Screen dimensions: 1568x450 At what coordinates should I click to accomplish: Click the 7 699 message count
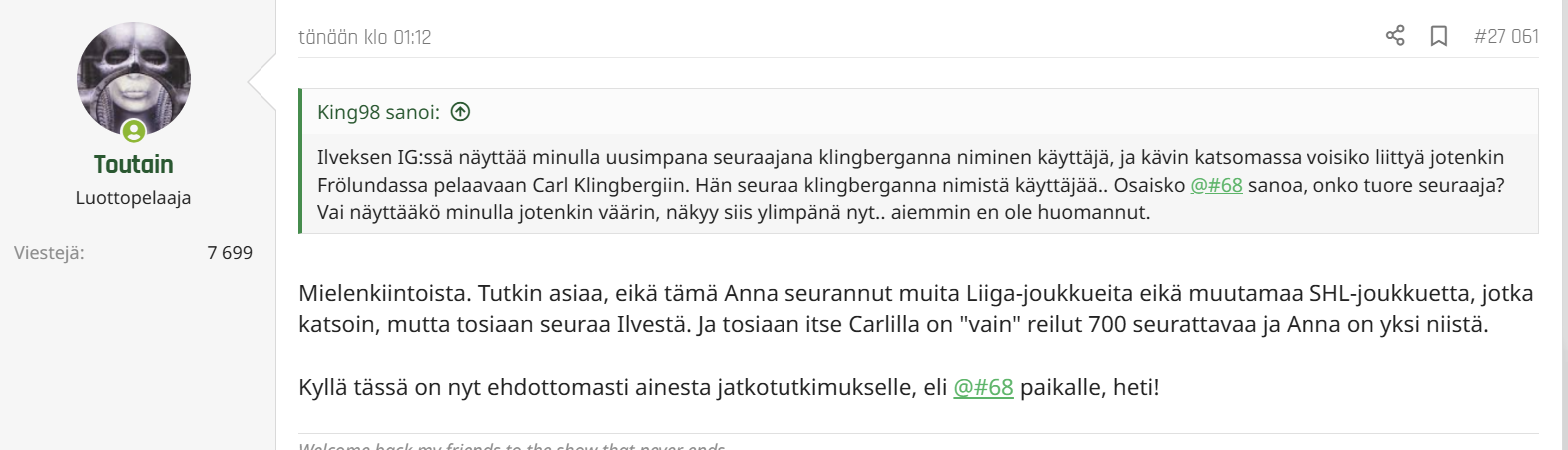[230, 253]
